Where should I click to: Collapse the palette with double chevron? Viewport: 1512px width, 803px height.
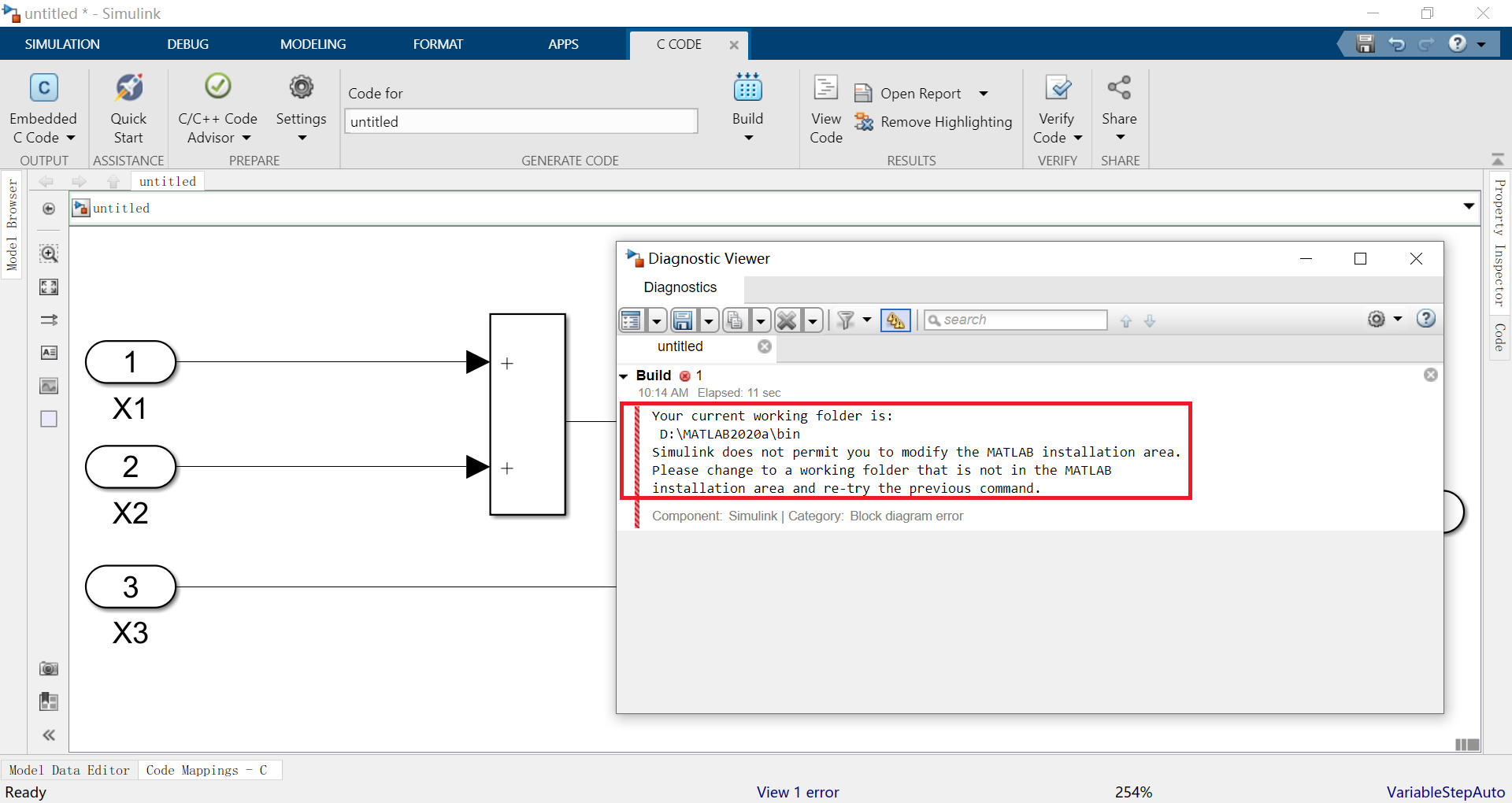pyautogui.click(x=49, y=735)
